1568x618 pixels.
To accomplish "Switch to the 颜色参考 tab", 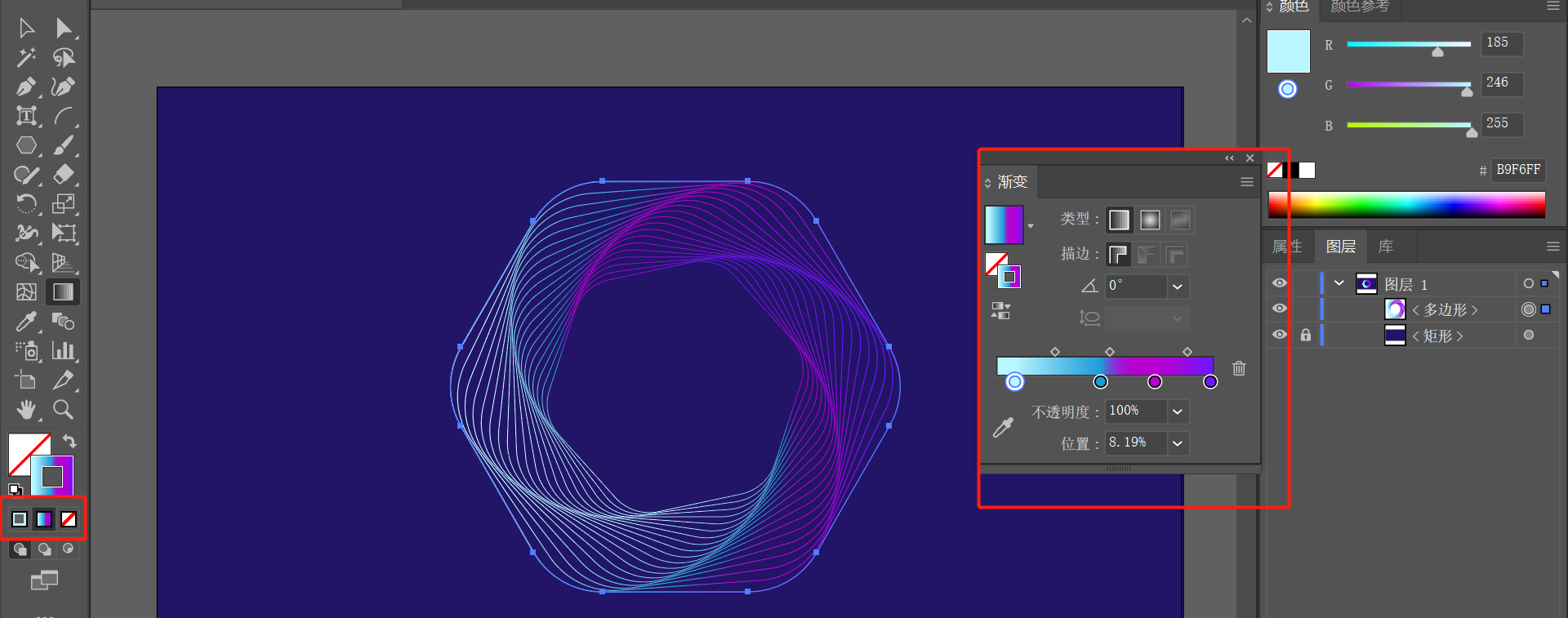I will coord(1360,7).
